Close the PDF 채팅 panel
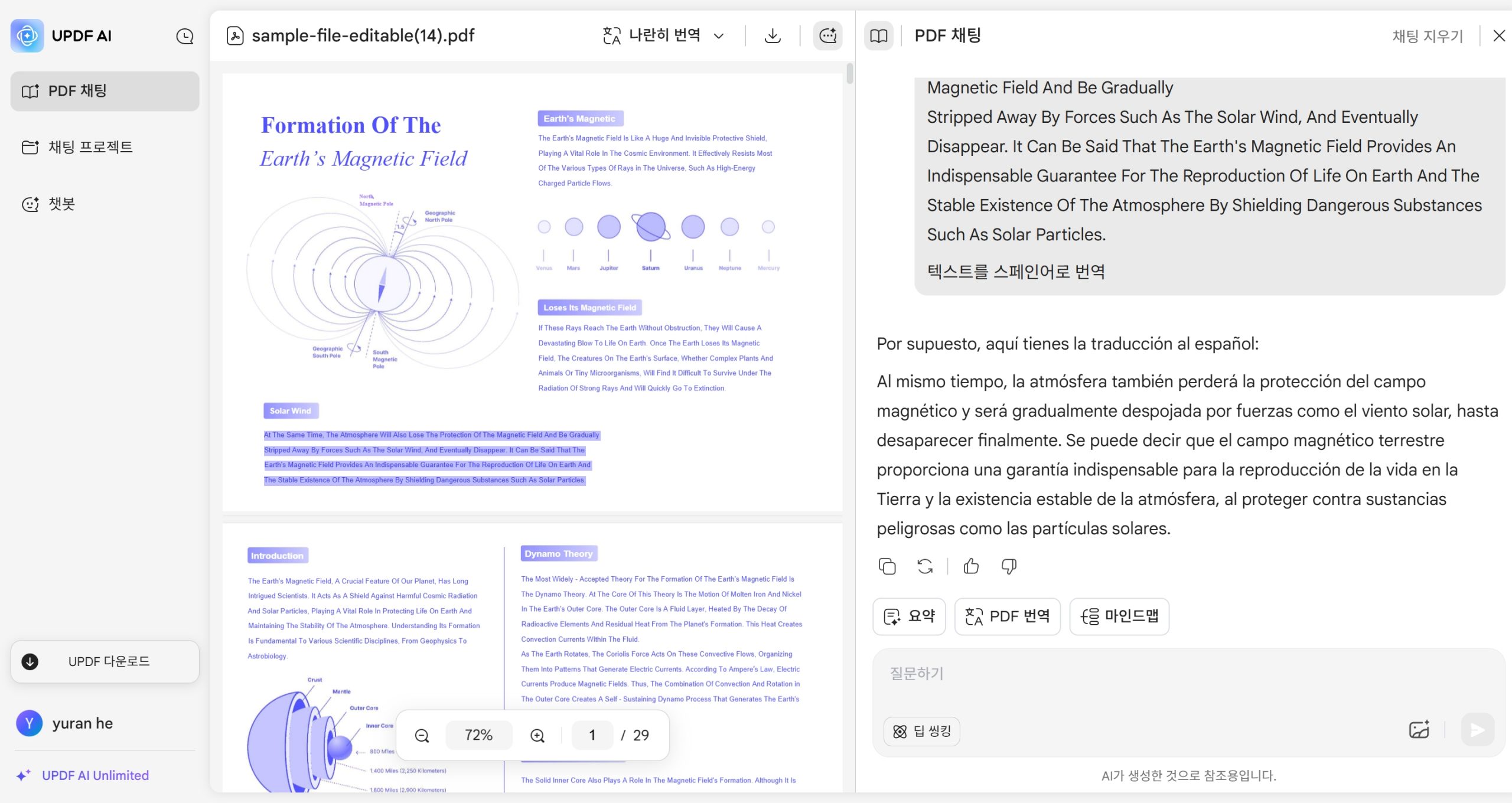The image size is (1512, 803). coord(1499,36)
